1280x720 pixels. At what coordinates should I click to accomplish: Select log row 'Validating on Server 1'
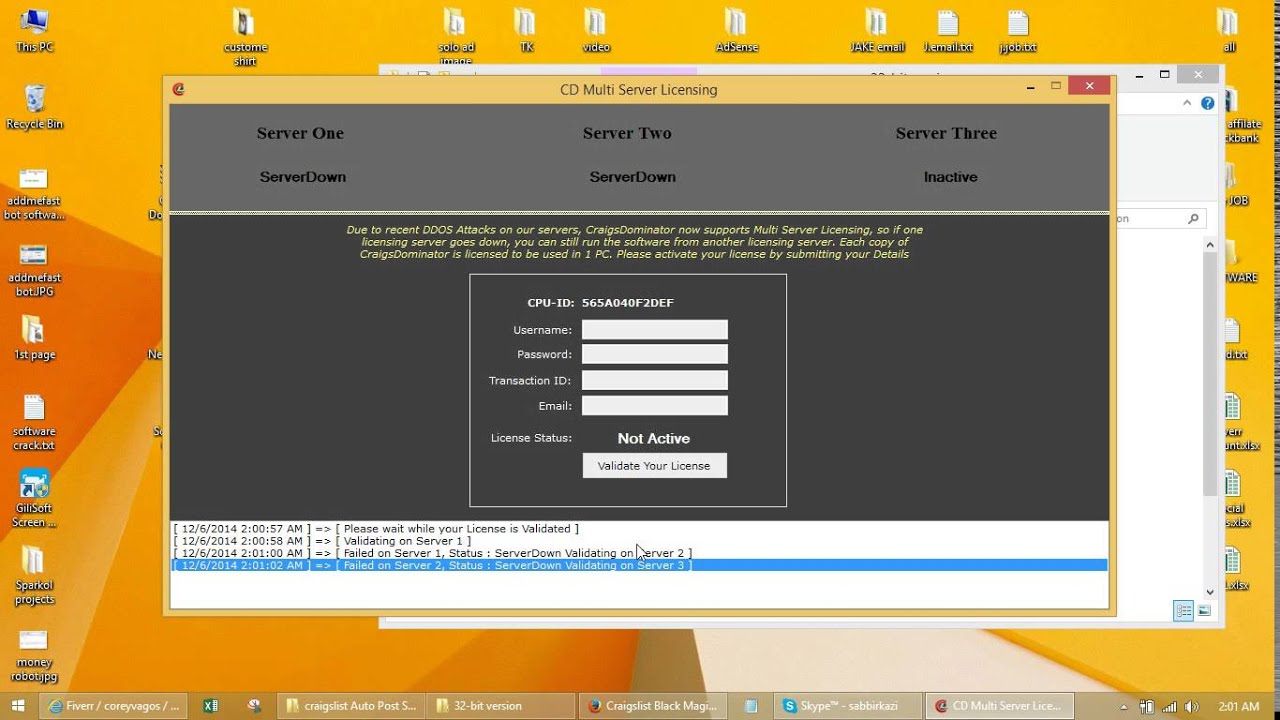point(638,541)
